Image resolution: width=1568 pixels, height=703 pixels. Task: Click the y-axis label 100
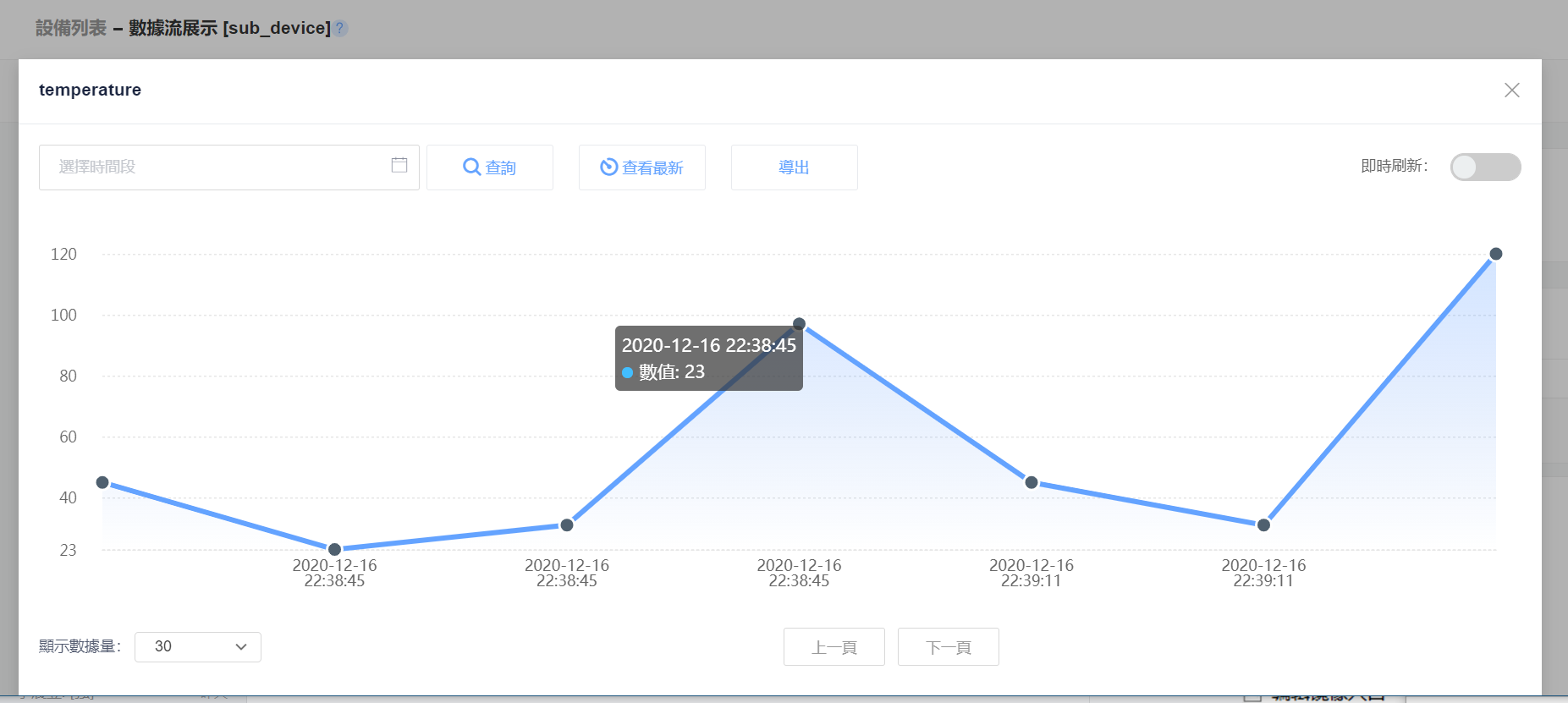pyautogui.click(x=63, y=315)
